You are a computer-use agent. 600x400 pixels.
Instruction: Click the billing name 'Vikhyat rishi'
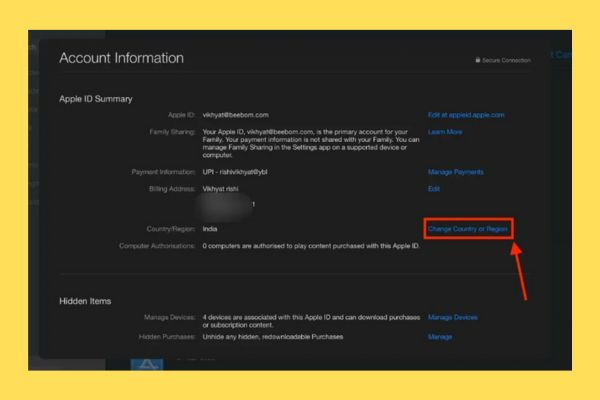[220, 189]
